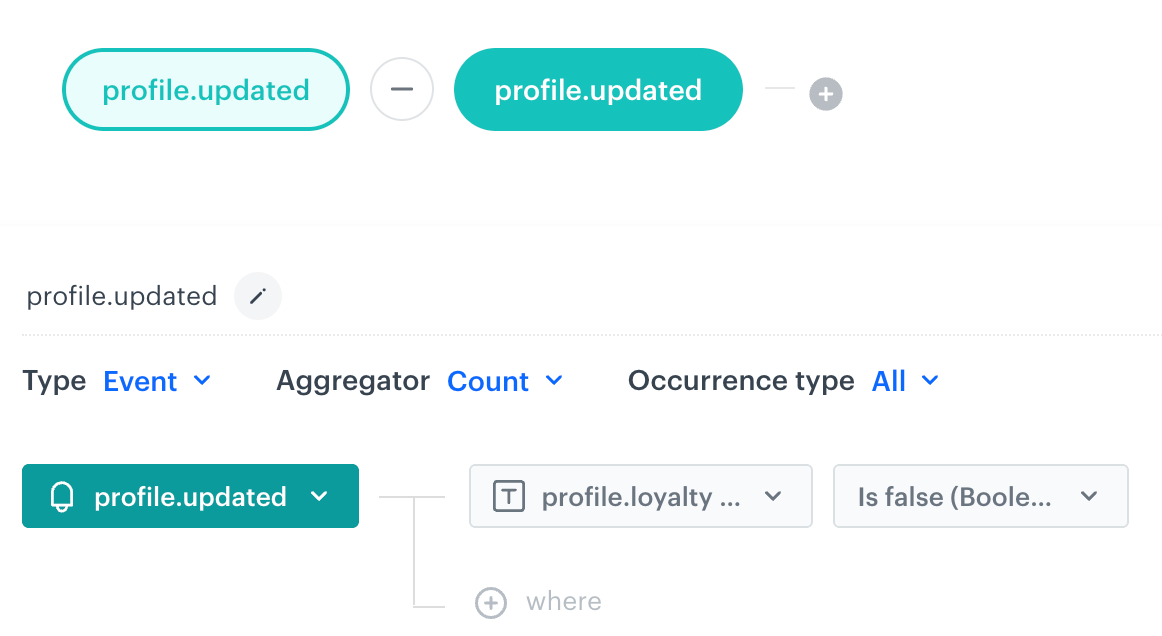
Task: Click the chevron arrow next to Count
Action: coord(554,381)
